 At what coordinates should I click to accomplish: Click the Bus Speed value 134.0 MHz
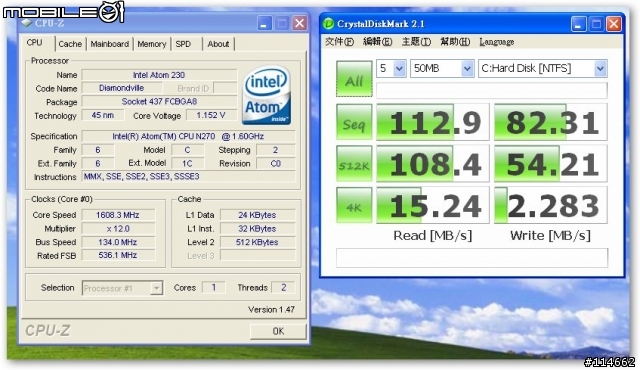[x=118, y=242]
